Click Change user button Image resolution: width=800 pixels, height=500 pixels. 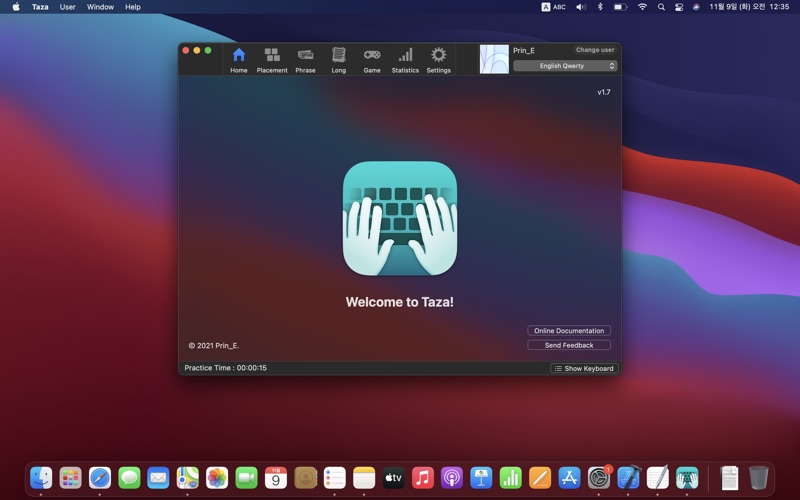pyautogui.click(x=595, y=50)
